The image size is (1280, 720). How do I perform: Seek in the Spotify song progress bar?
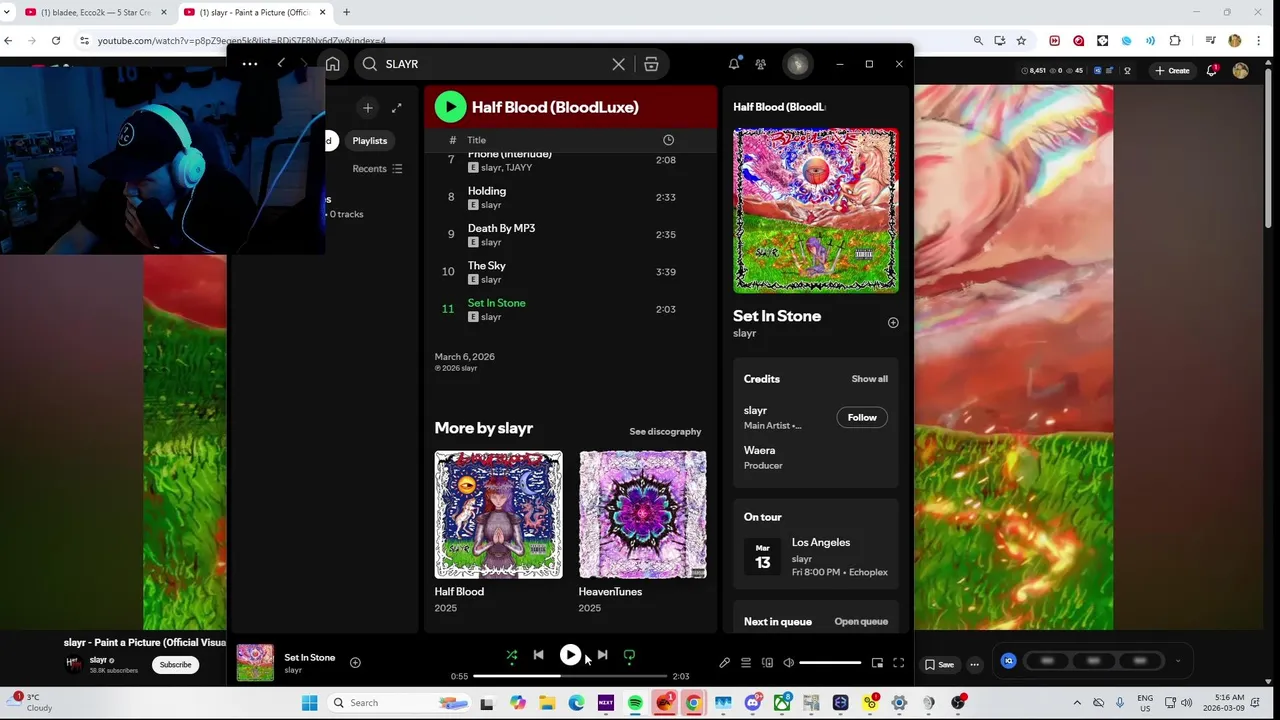(x=569, y=676)
